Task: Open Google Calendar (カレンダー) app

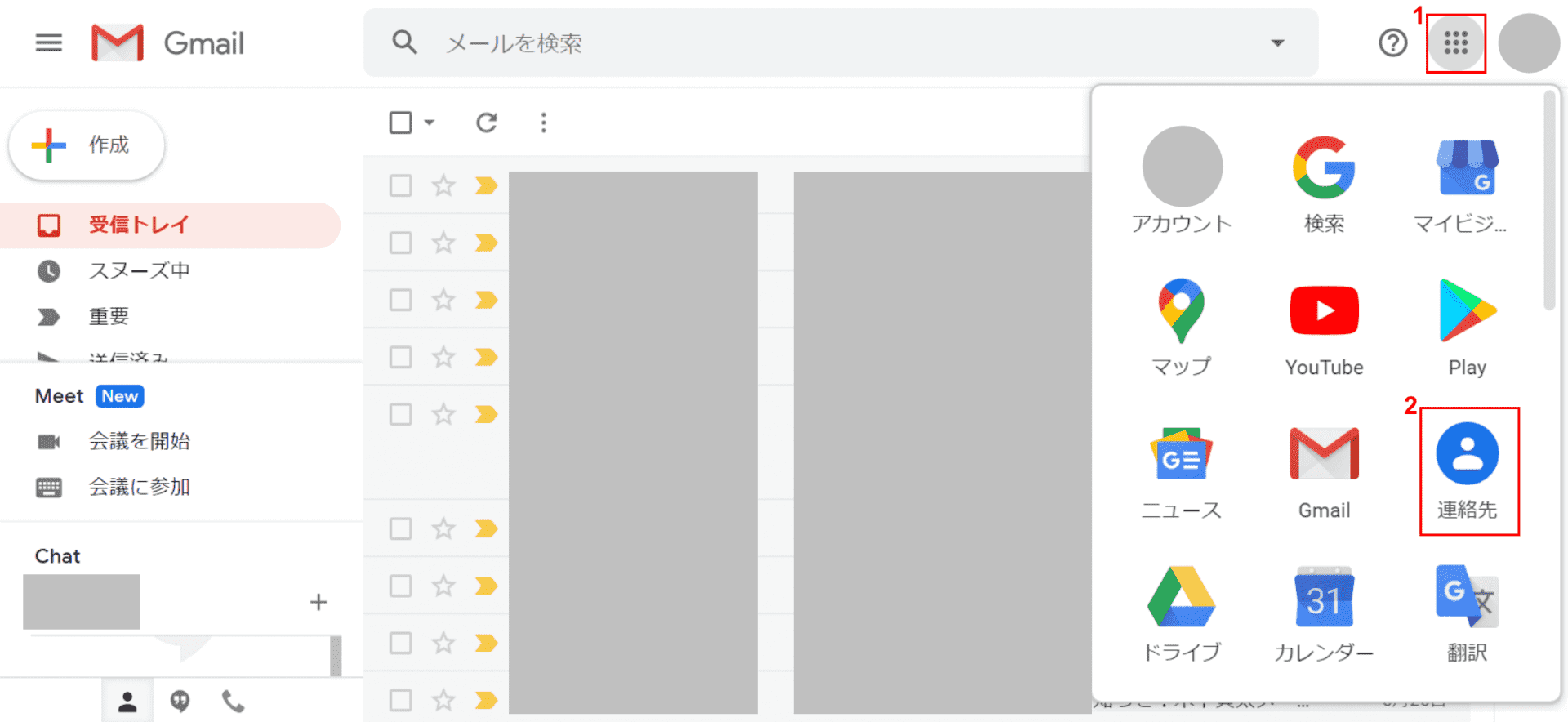Action: [x=1324, y=614]
